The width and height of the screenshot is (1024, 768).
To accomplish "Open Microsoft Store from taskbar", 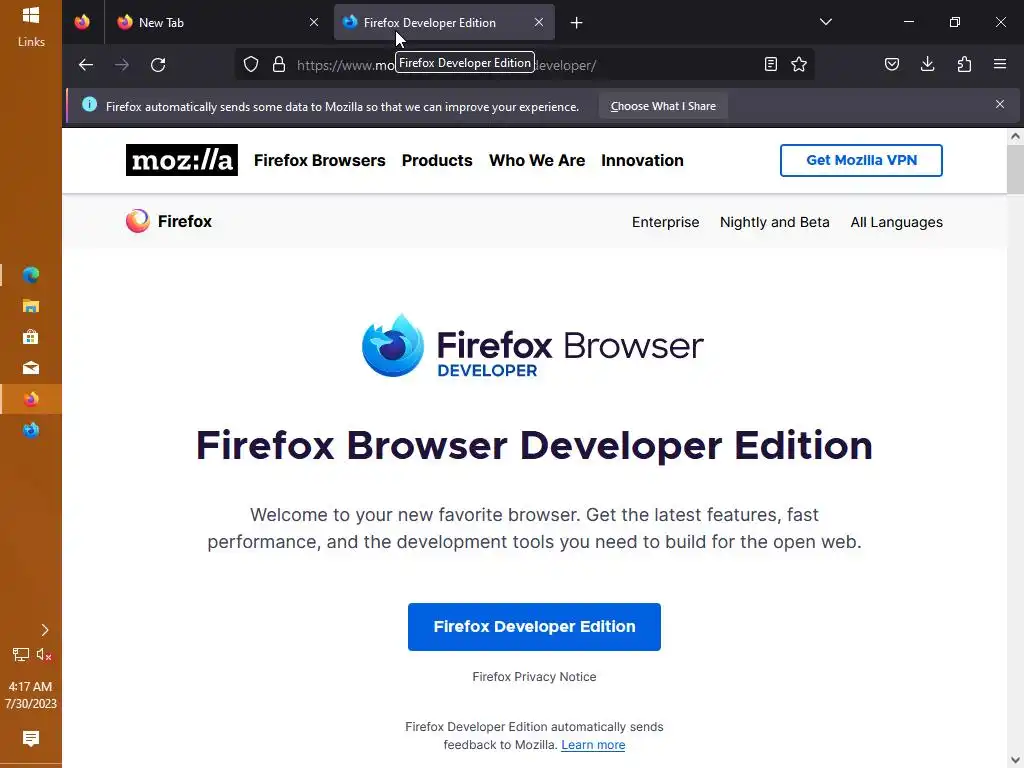I will point(31,337).
